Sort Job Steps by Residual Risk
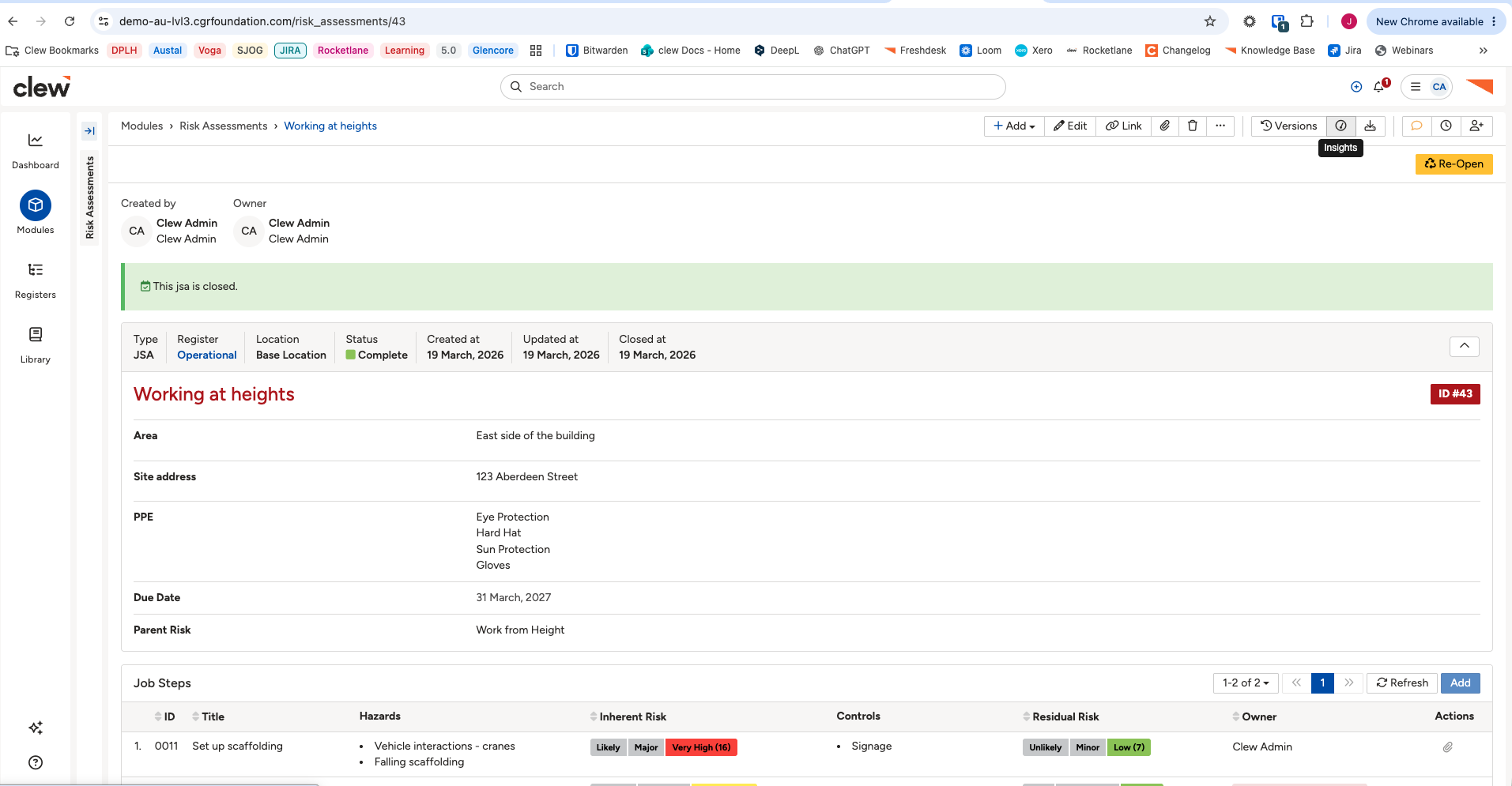The image size is (1512, 786). [1061, 716]
